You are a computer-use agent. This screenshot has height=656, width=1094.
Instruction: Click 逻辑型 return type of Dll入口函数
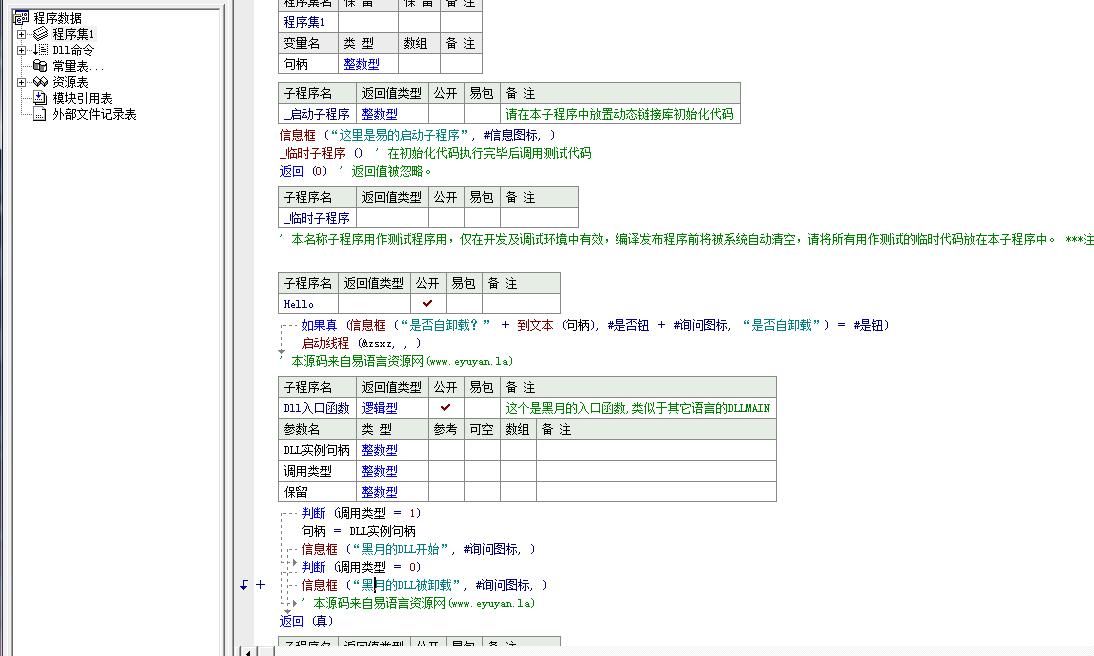pos(380,408)
